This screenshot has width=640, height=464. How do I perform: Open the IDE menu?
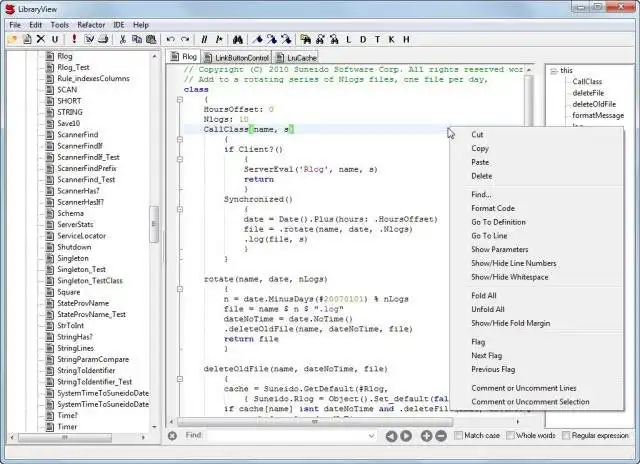[119, 25]
